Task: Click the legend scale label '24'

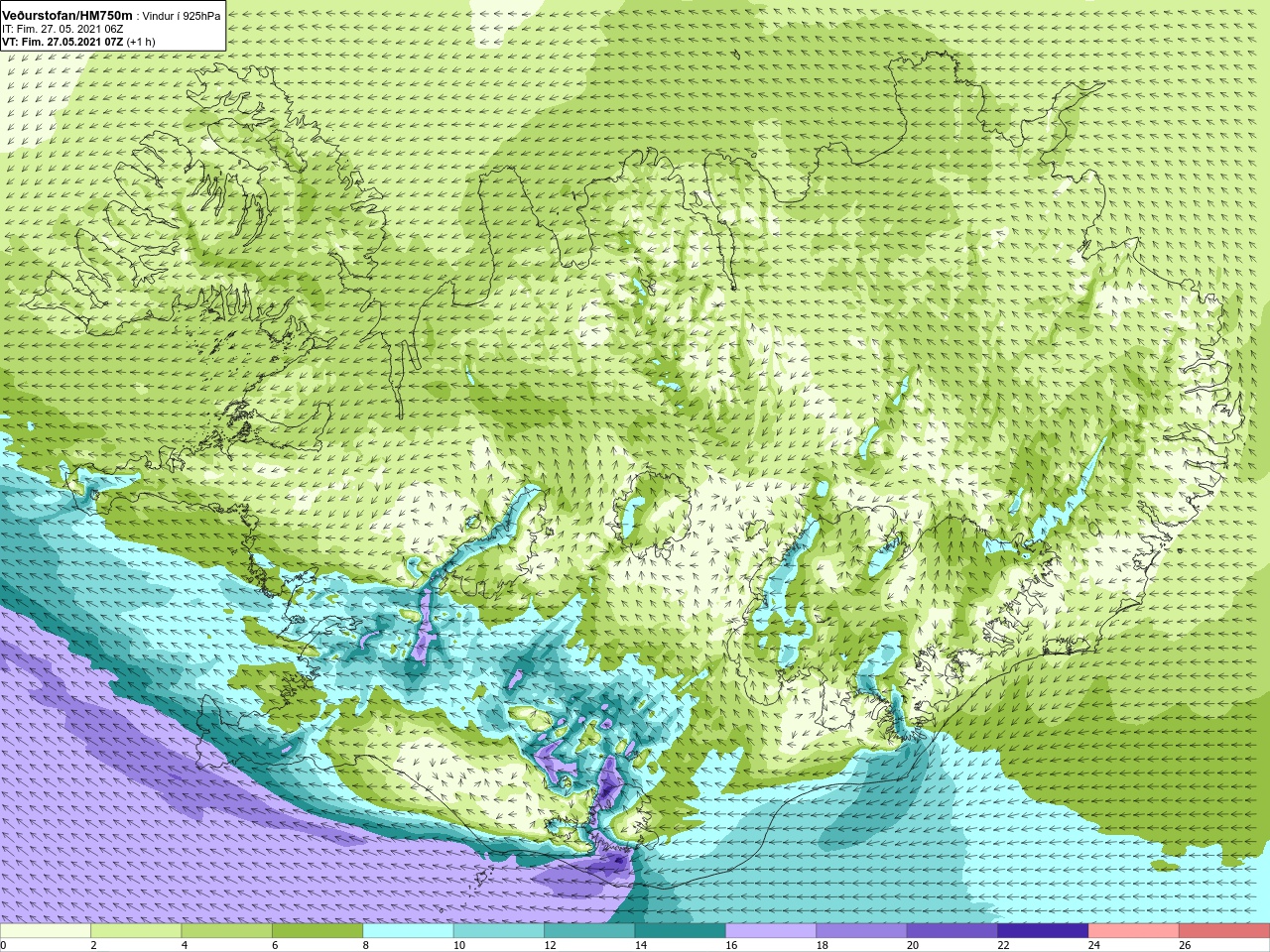Action: (x=1094, y=946)
